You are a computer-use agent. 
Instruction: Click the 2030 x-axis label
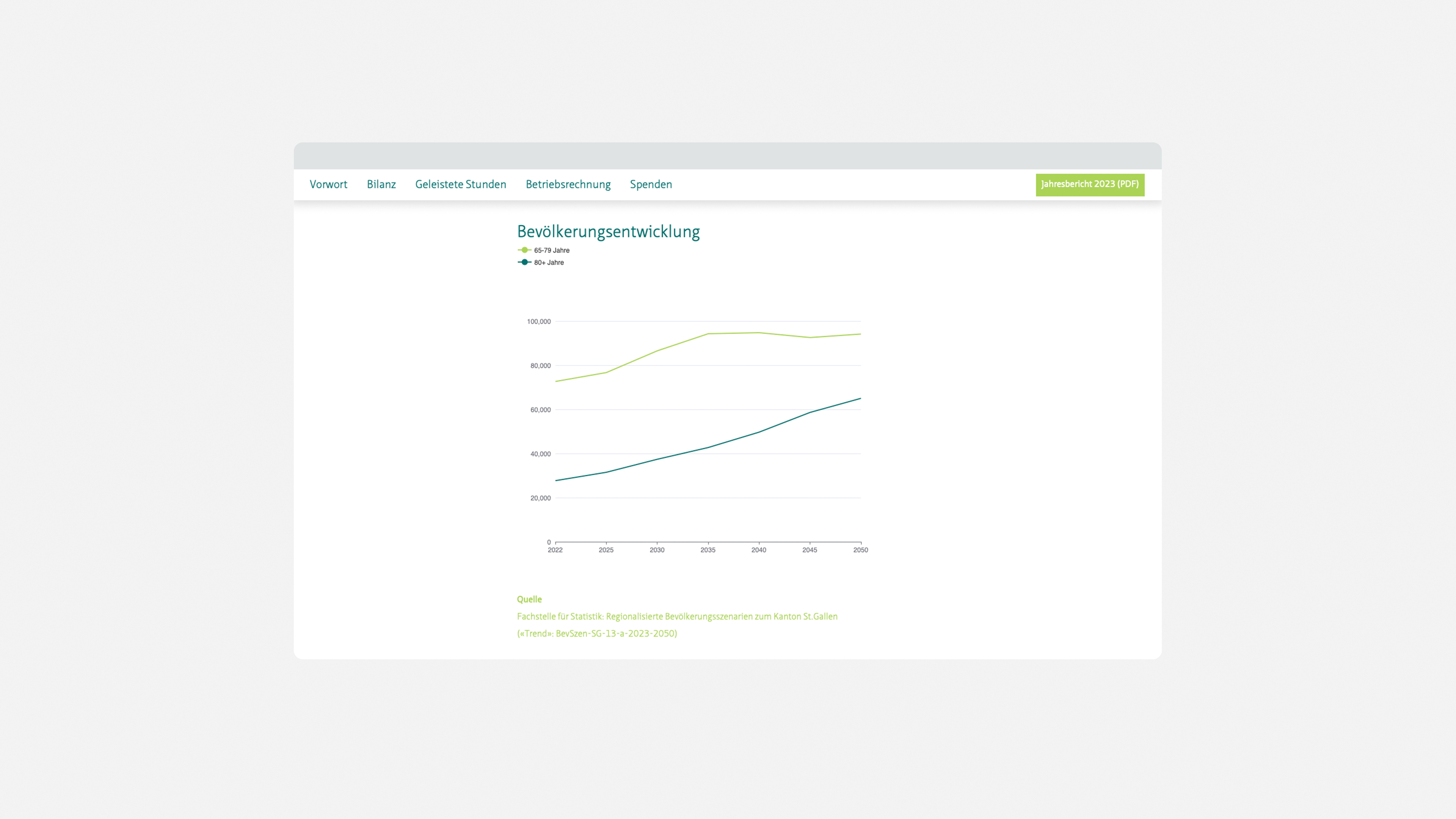tap(657, 550)
